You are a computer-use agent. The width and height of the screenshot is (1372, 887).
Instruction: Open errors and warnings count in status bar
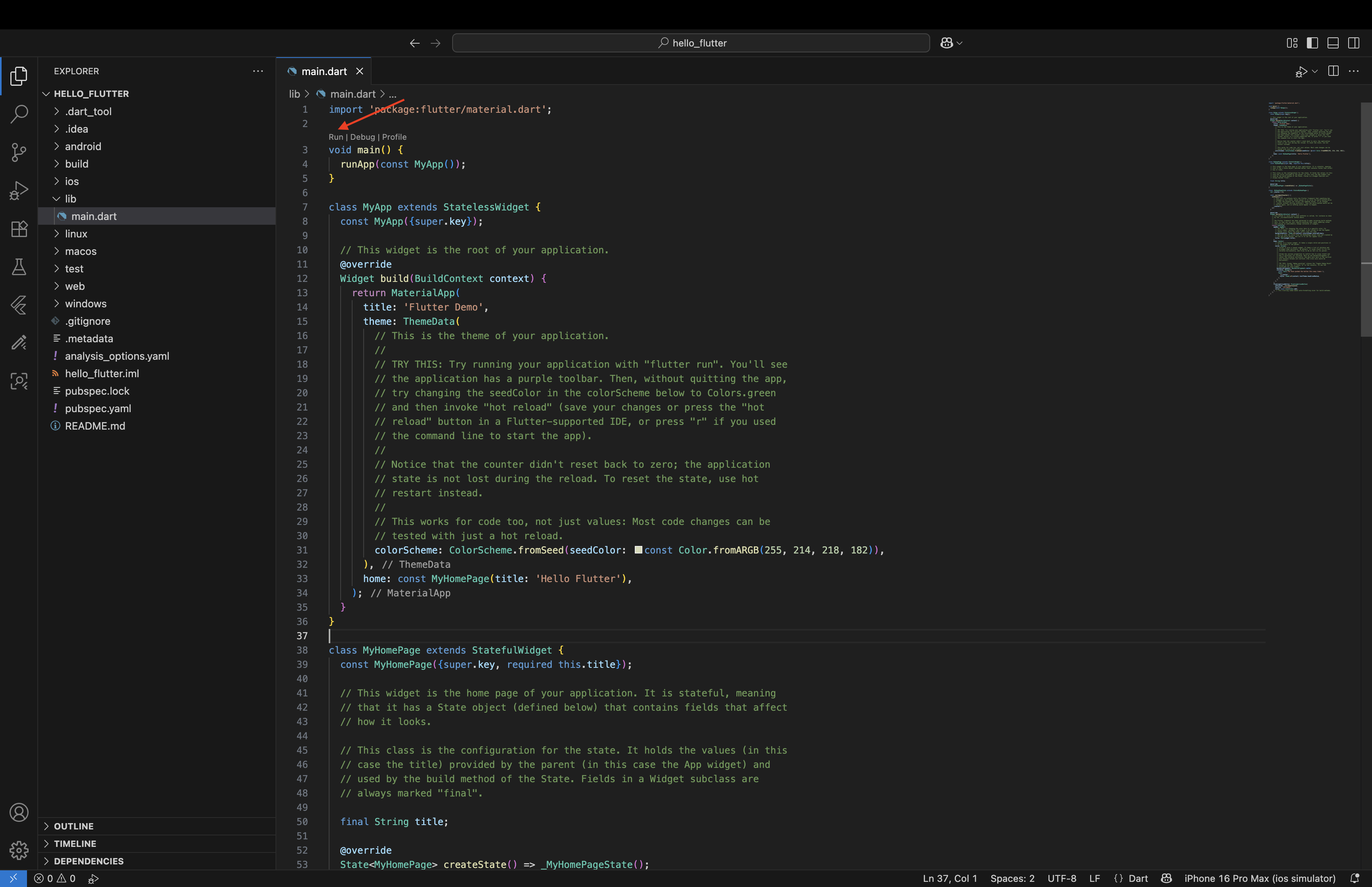tap(55, 878)
